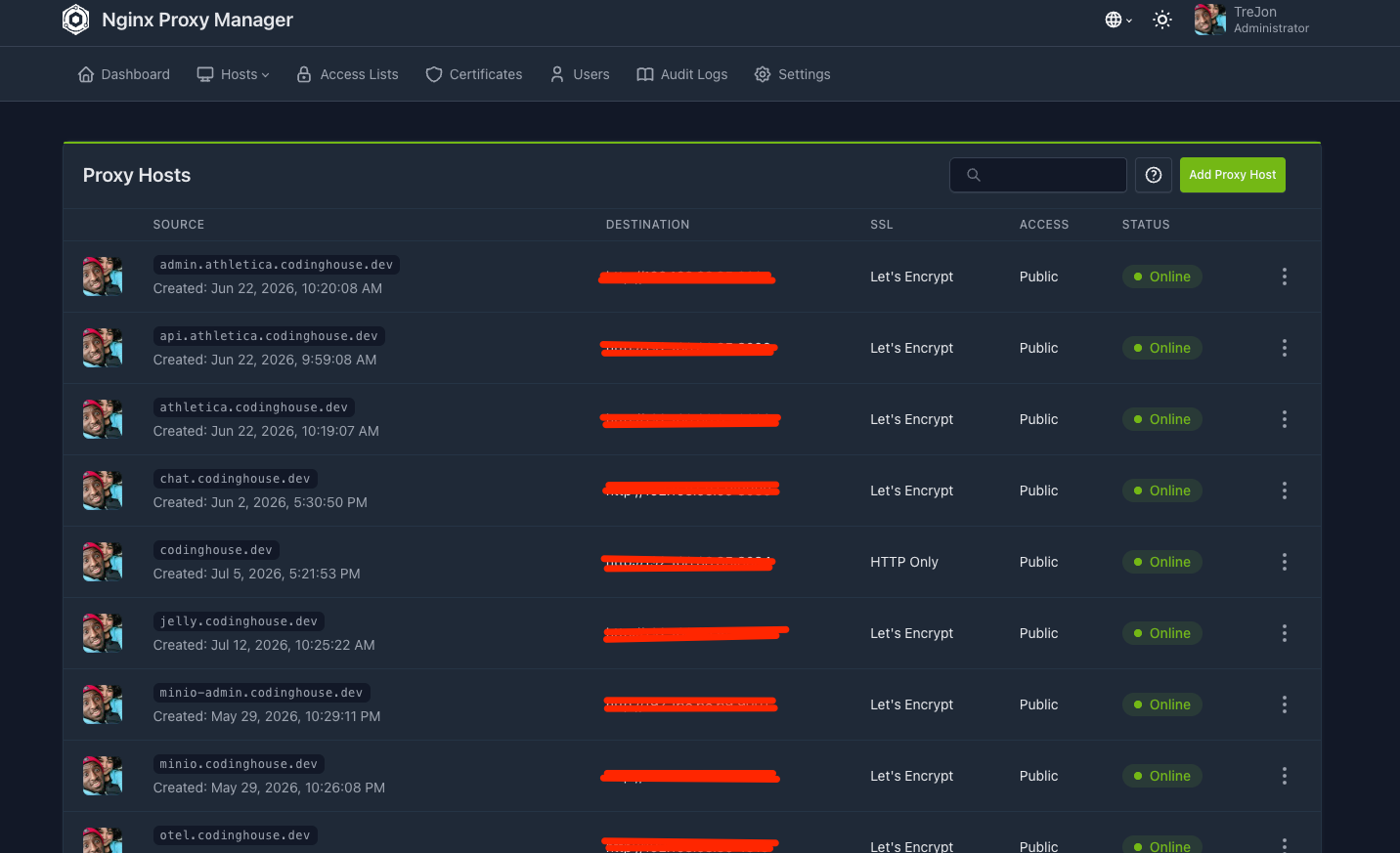Open actions menu for minio-admin.codinghouse.dev

point(1285,704)
